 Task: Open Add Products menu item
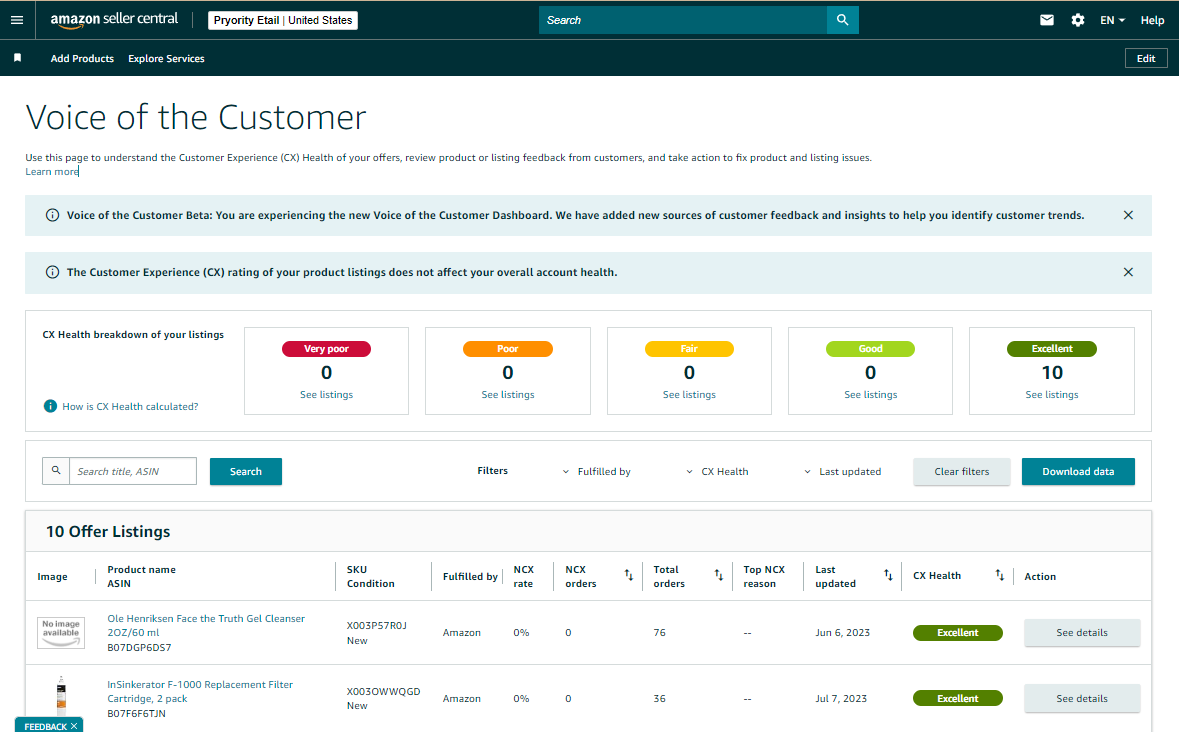click(82, 58)
